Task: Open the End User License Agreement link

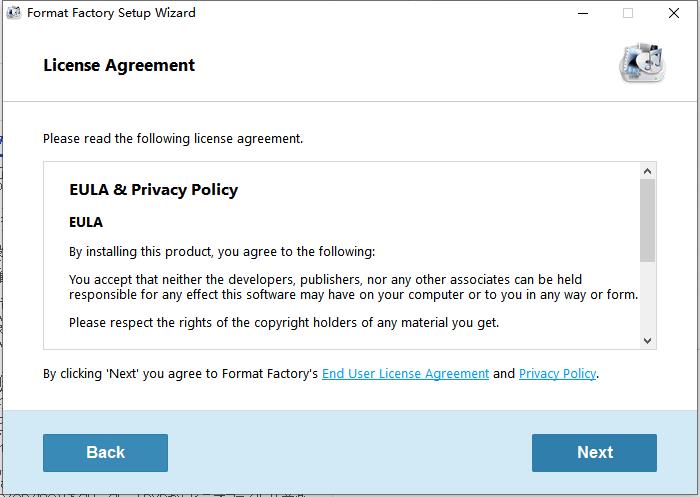Action: pos(405,374)
